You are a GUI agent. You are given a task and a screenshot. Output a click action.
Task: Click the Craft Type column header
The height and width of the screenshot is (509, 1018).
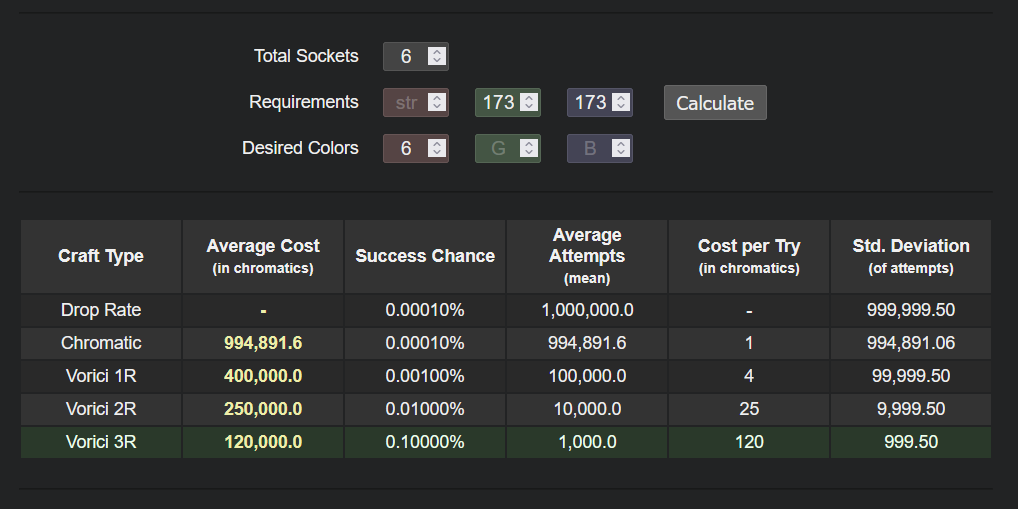[x=101, y=256]
